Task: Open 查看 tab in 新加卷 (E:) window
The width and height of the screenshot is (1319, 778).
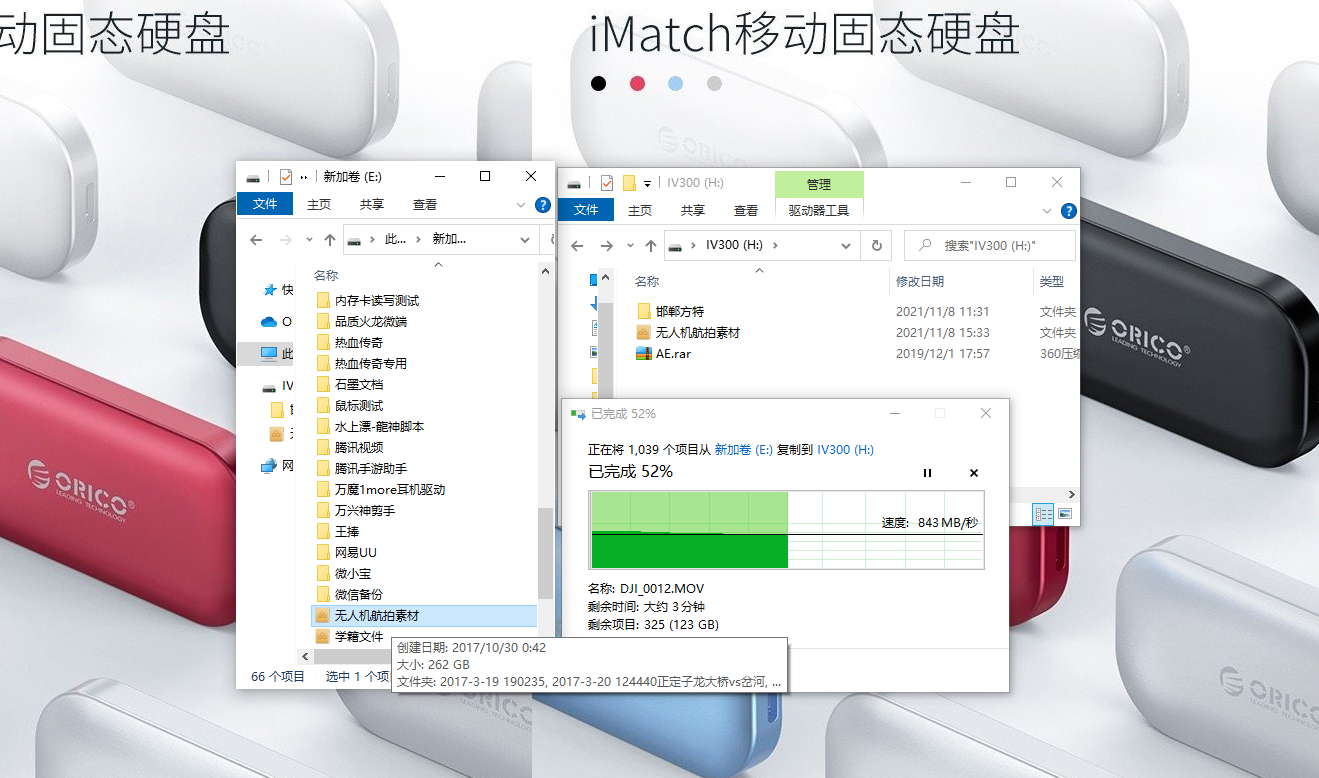Action: 425,204
